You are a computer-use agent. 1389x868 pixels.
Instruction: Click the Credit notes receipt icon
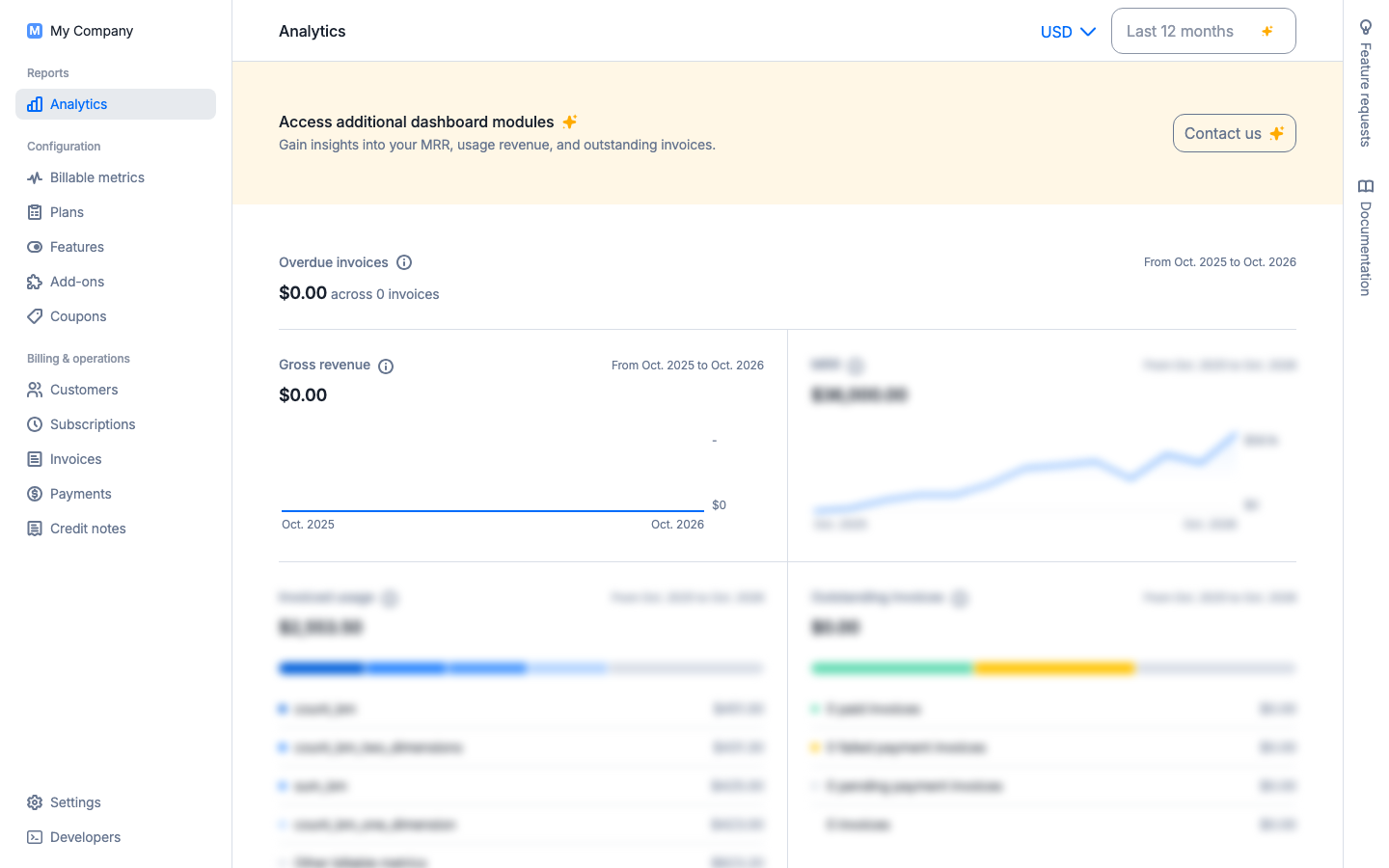(35, 529)
